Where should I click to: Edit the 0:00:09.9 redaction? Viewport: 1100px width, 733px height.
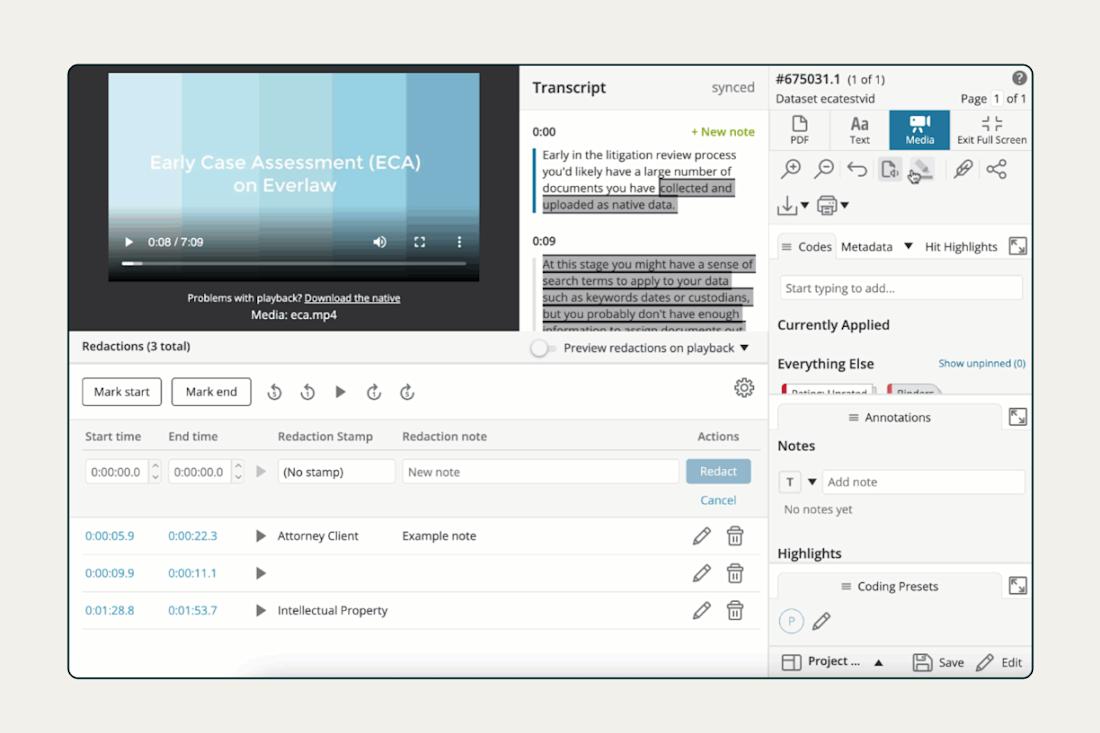(x=701, y=573)
